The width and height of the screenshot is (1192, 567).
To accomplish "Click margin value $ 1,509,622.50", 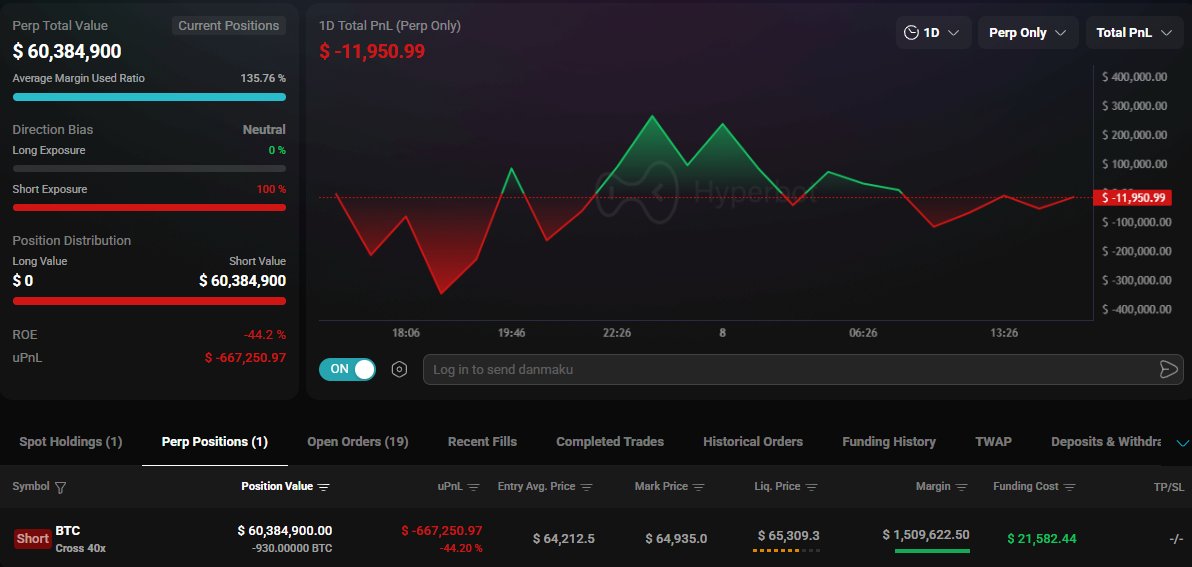I will tap(926, 535).
